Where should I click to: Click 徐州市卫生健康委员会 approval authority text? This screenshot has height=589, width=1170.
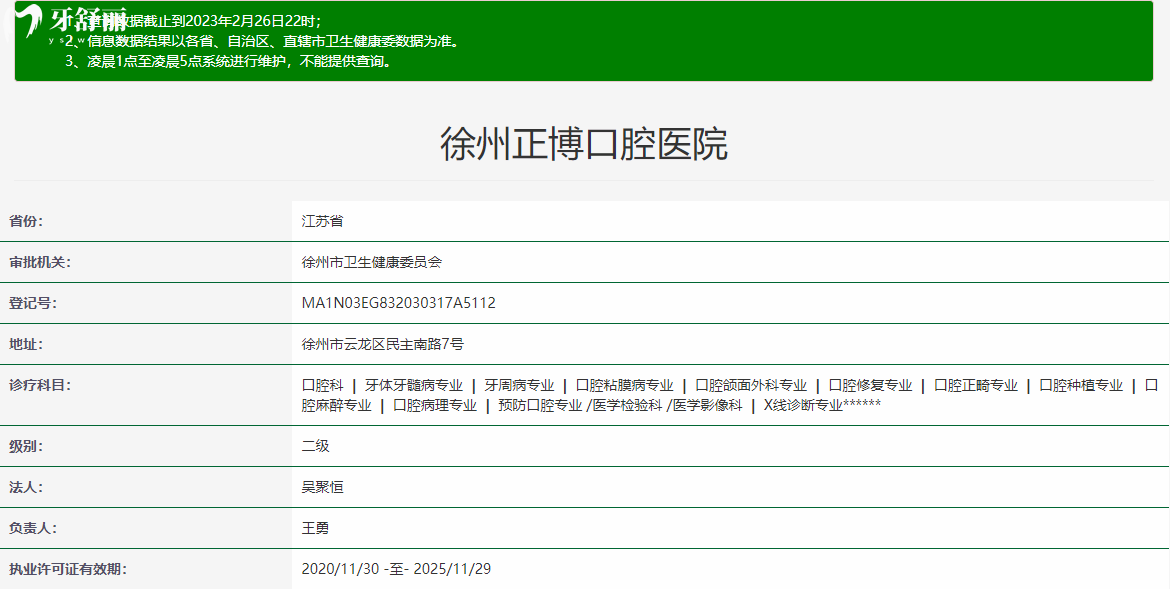(x=371, y=262)
